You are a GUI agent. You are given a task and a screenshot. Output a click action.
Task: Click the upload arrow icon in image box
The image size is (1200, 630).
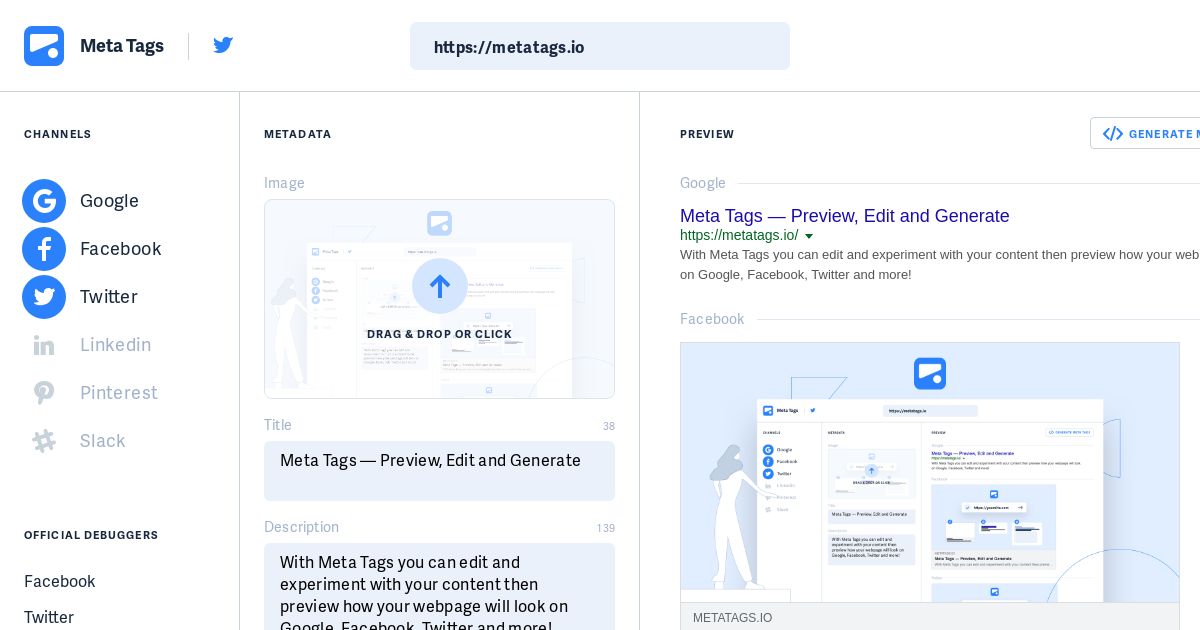click(440, 286)
